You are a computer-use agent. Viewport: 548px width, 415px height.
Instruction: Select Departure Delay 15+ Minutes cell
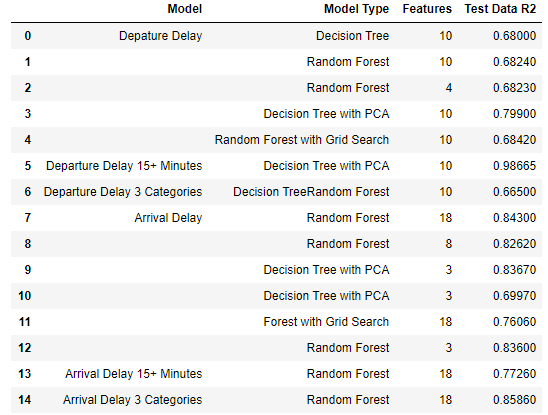click(124, 166)
